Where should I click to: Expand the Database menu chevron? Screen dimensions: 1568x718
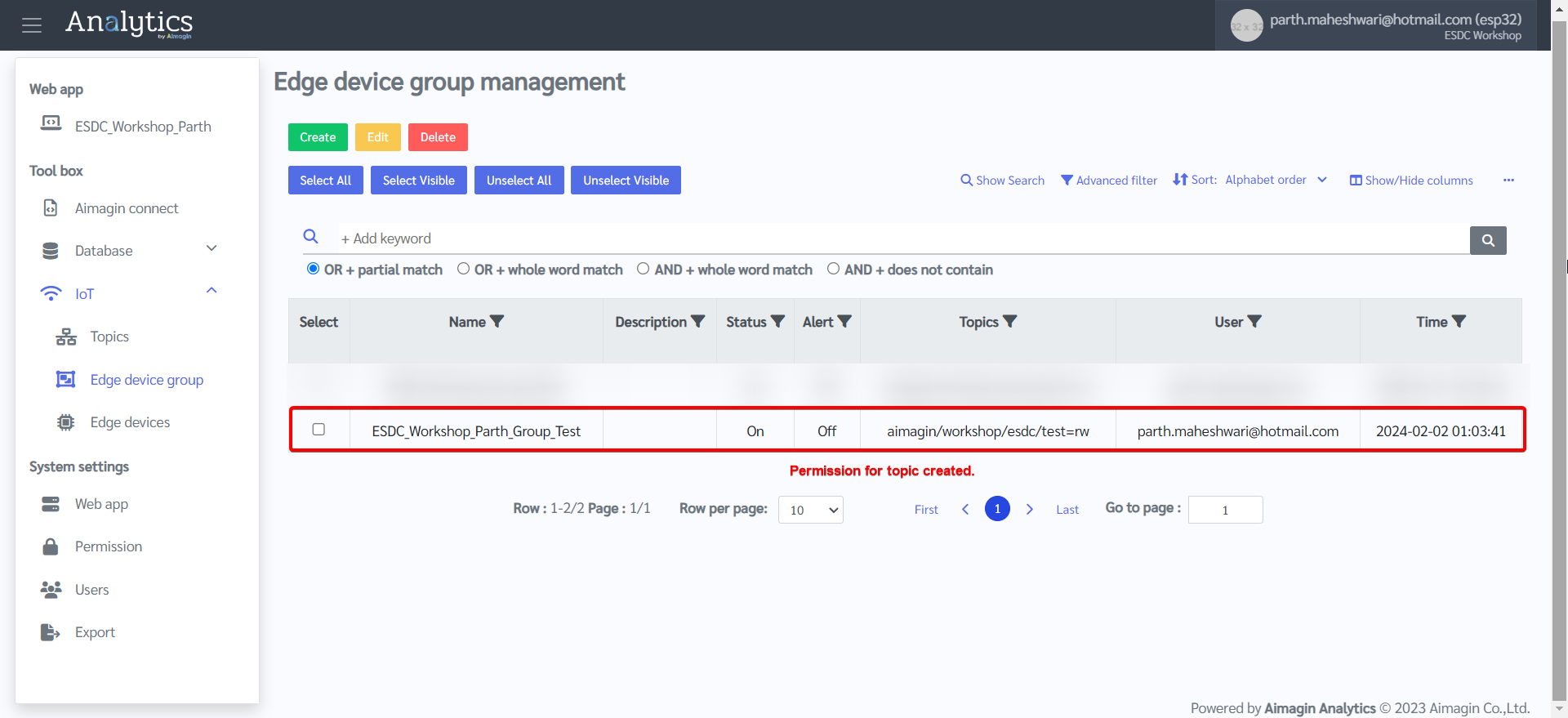(212, 248)
